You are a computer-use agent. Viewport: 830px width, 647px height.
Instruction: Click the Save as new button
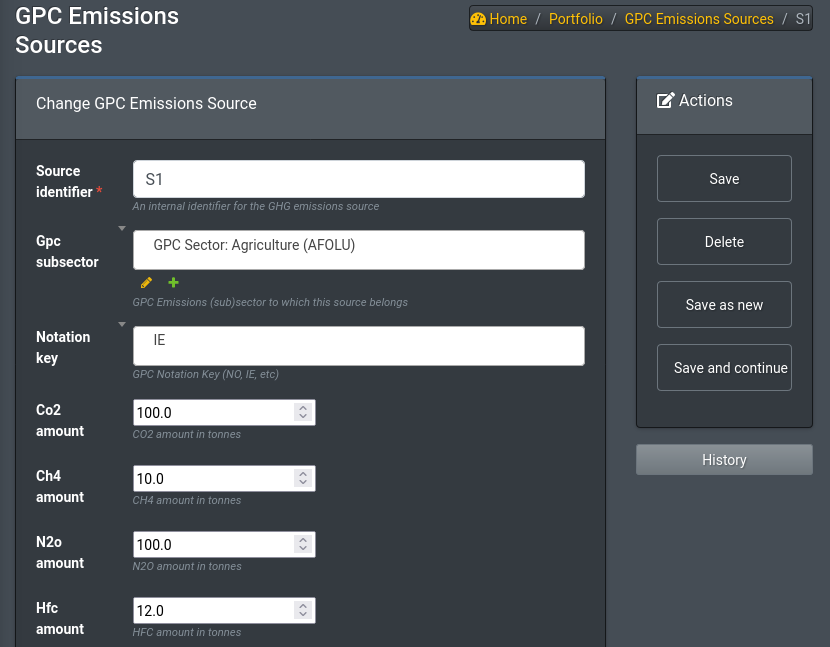pos(724,304)
